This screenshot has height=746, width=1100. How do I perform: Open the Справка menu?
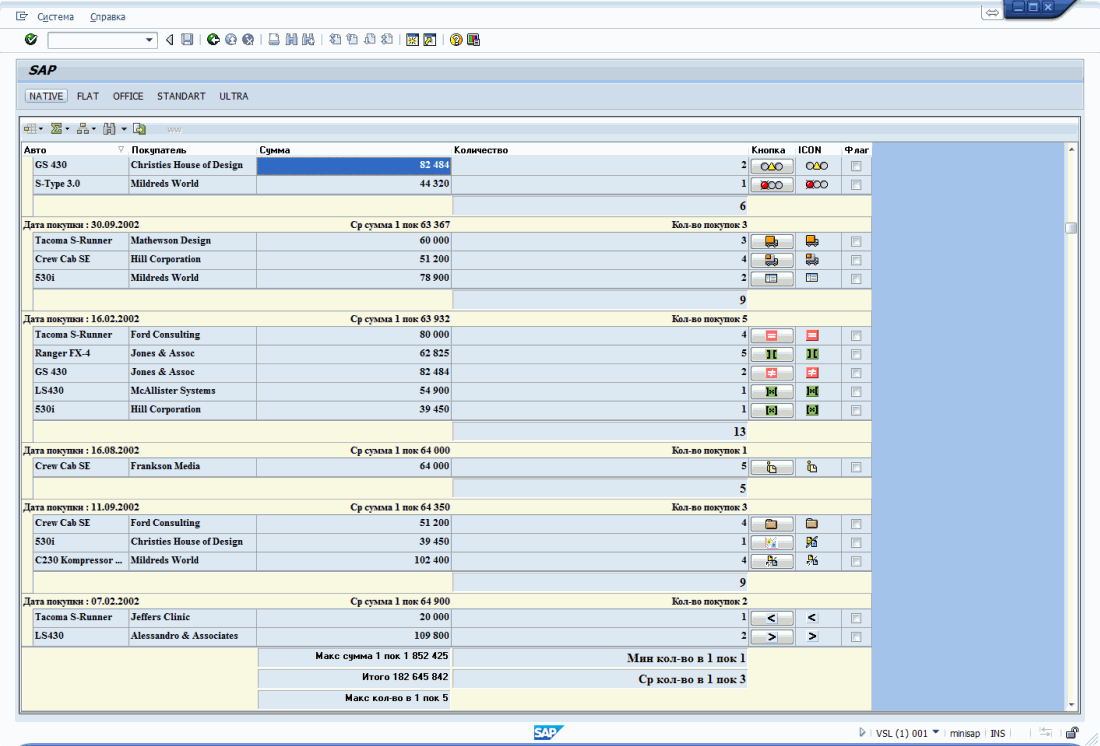(108, 16)
